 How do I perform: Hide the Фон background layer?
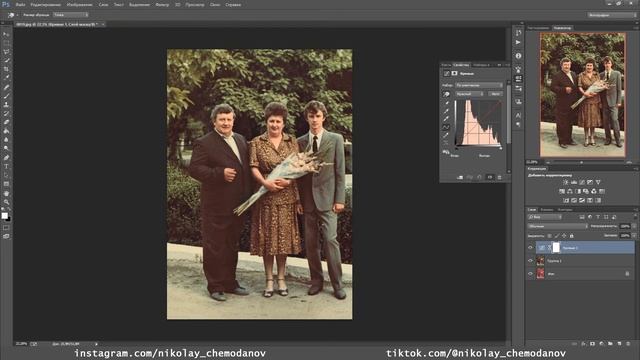[531, 274]
